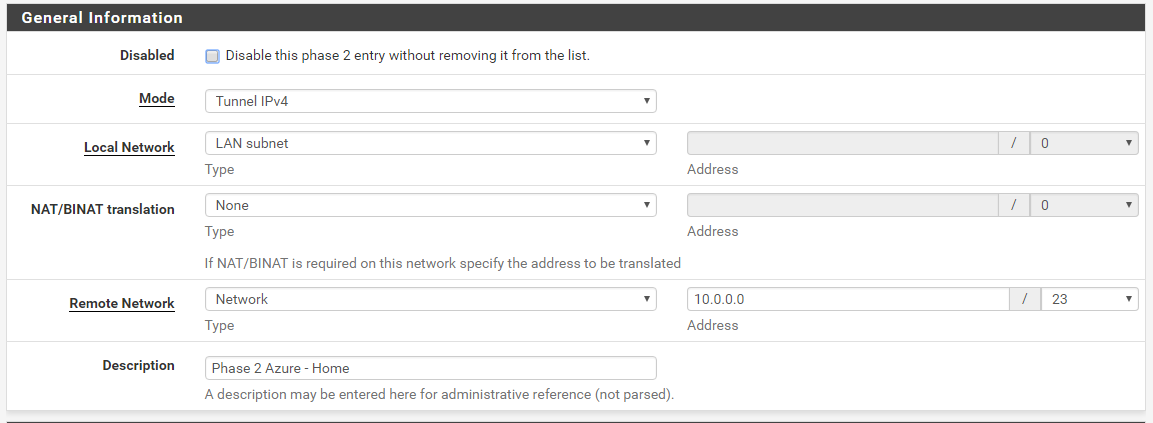Click the arrow on Remote Network Type dropdown
This screenshot has height=423, width=1153.
point(646,299)
